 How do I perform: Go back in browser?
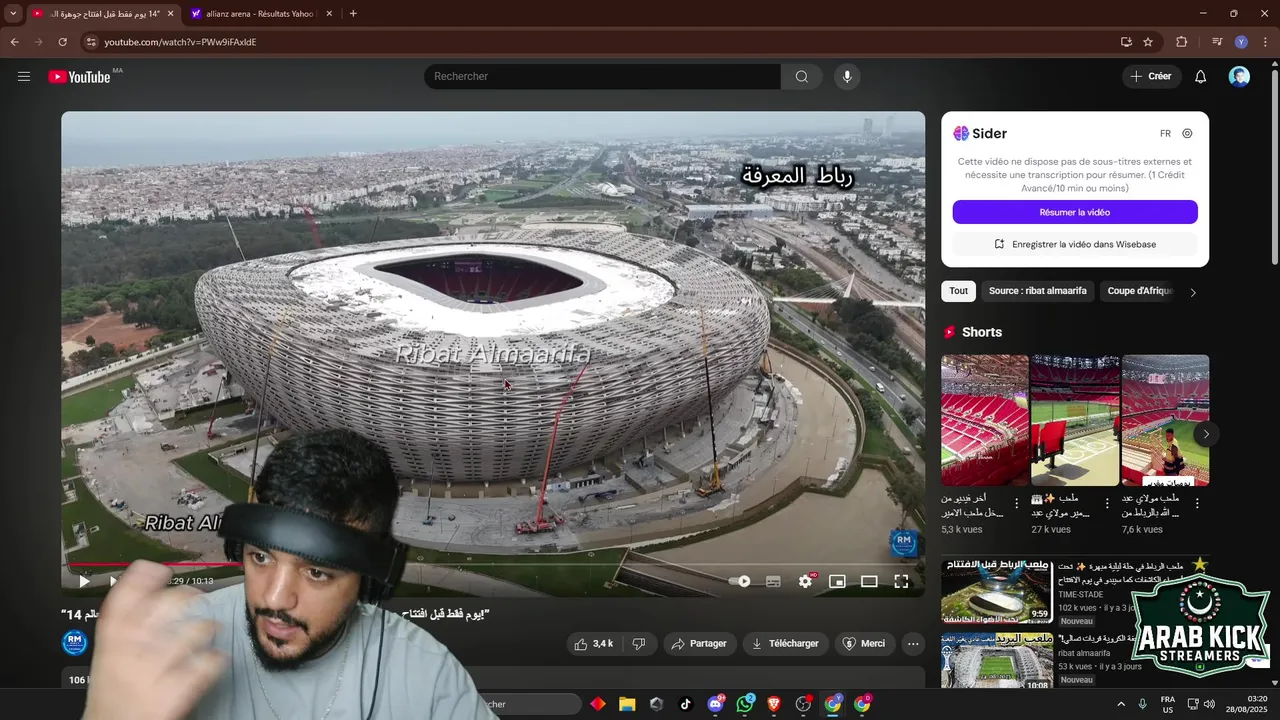point(14,42)
